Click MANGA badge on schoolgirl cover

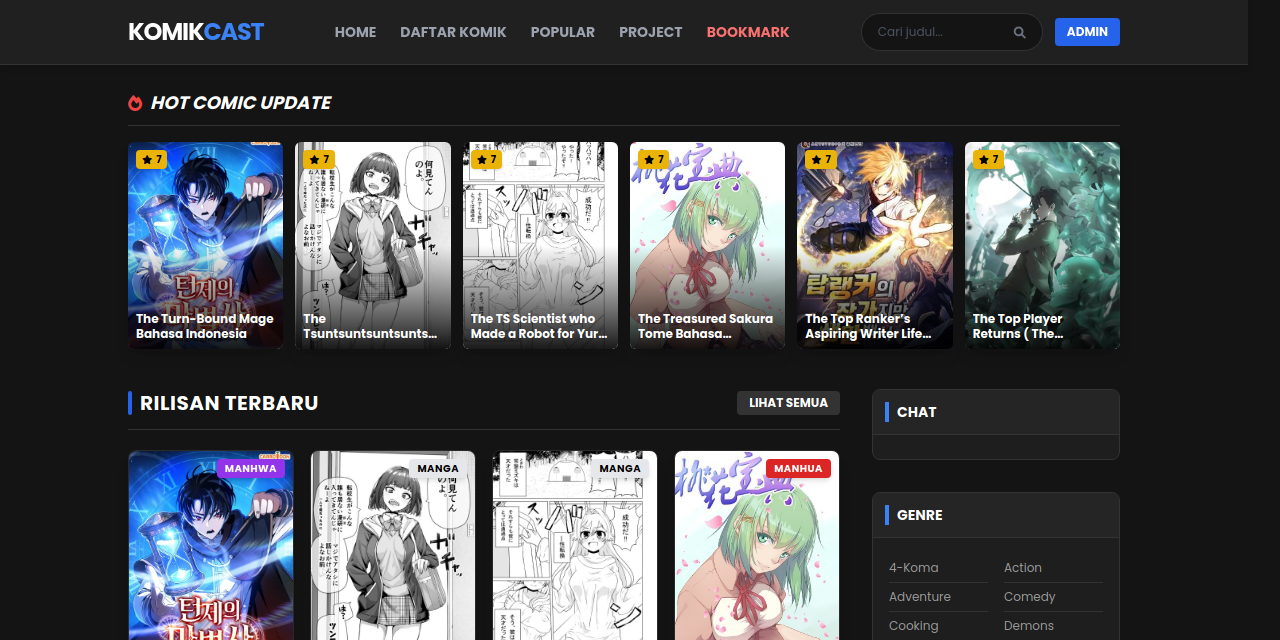click(x=438, y=468)
